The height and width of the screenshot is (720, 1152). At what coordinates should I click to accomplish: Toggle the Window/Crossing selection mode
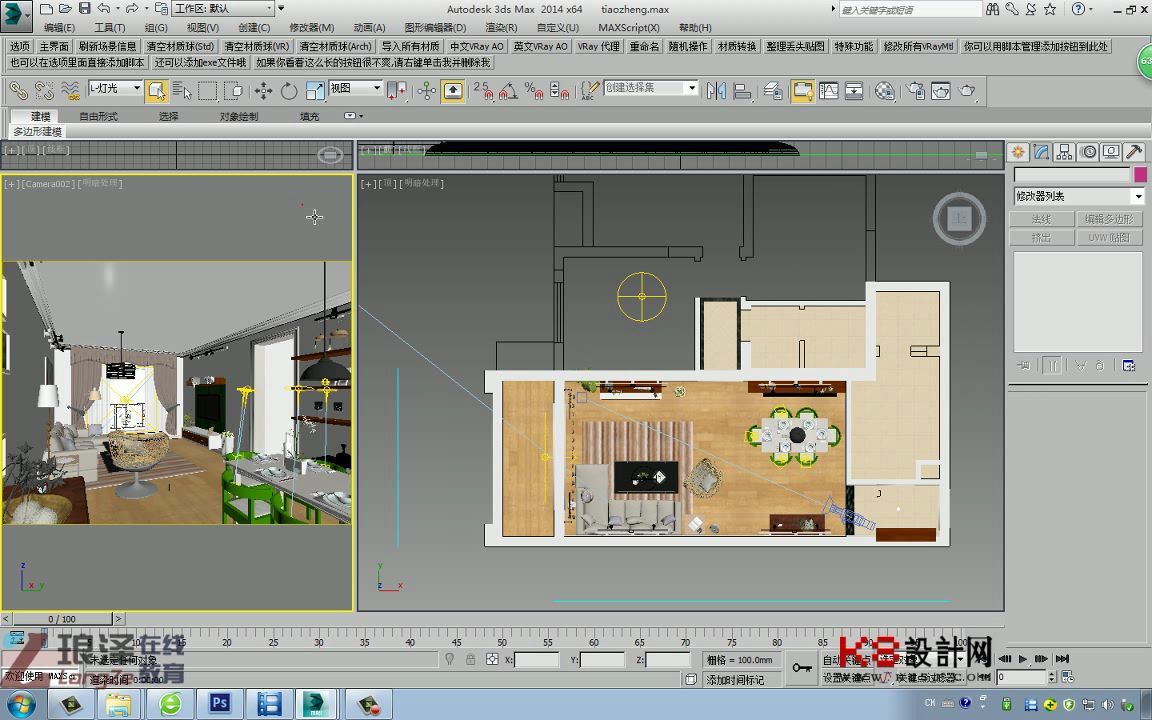pos(234,90)
